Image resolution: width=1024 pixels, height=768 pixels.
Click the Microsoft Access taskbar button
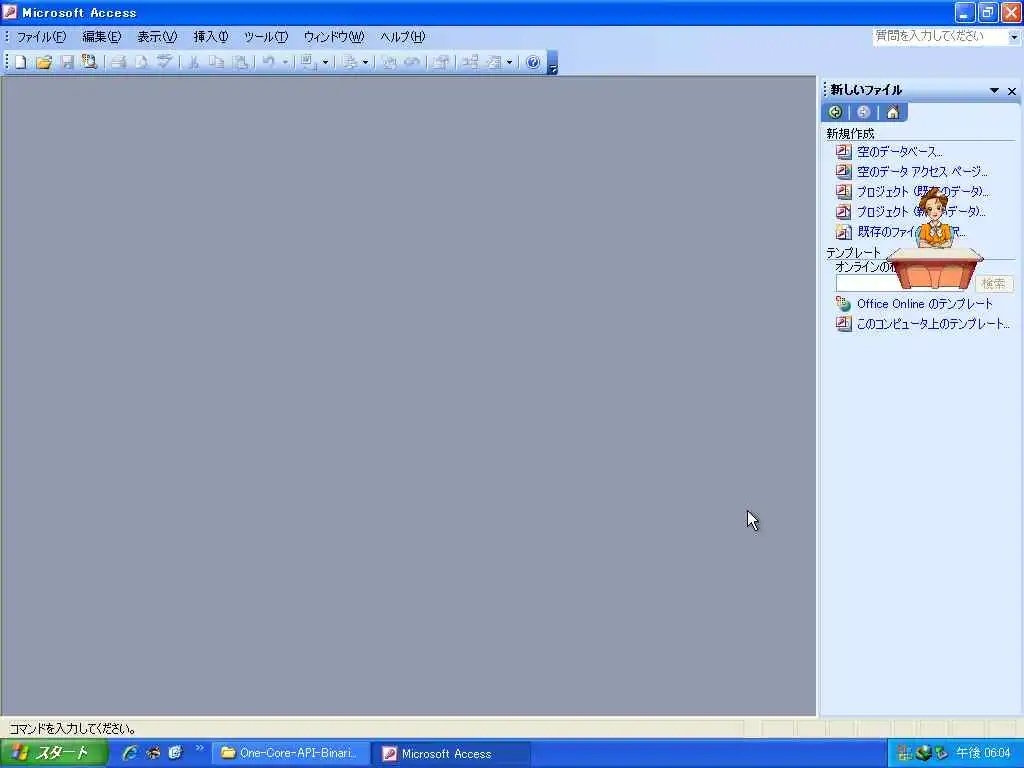pyautogui.click(x=451, y=754)
